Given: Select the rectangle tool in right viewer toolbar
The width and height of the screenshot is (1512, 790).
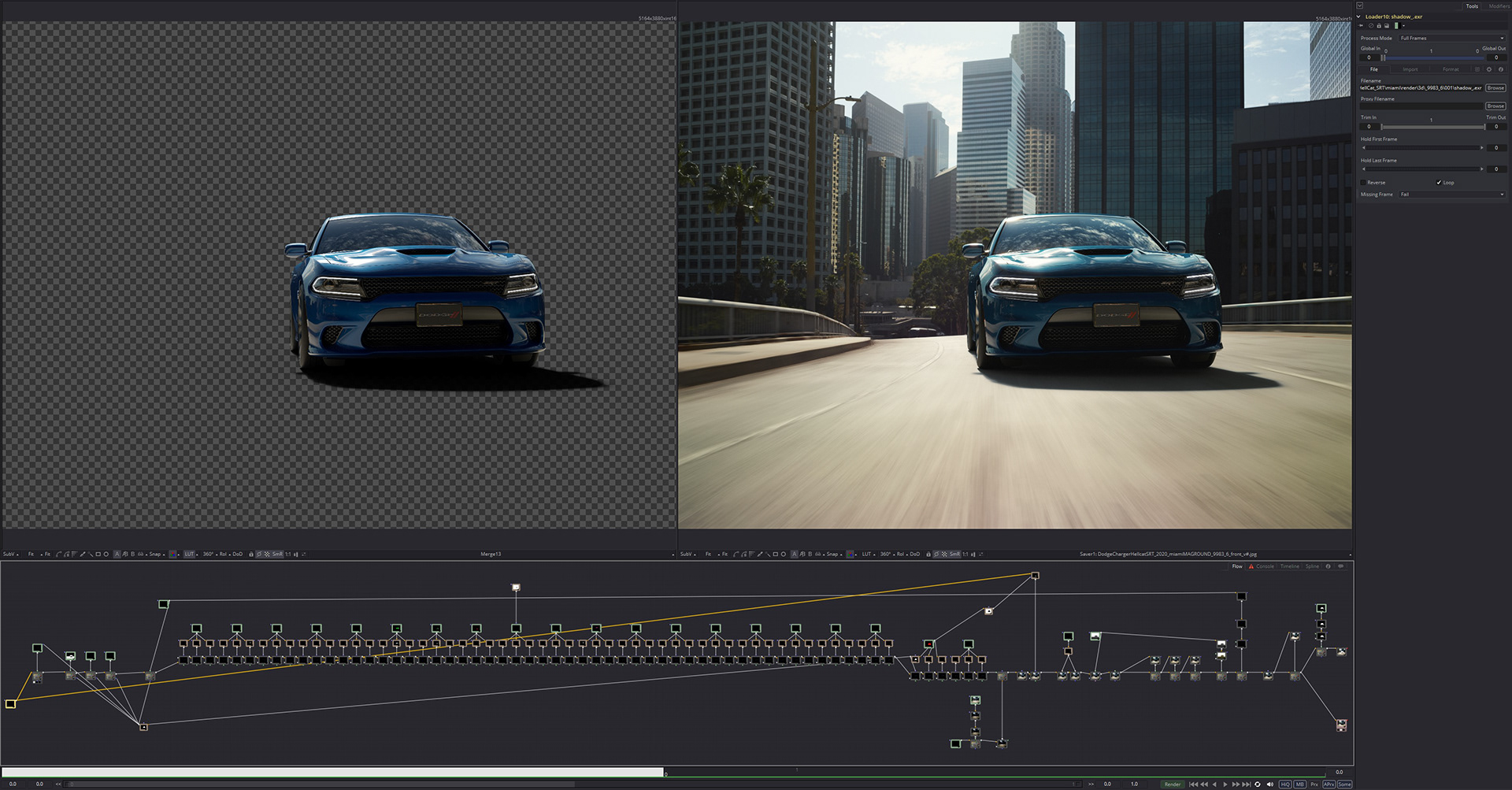Looking at the screenshot, I should coord(776,554).
